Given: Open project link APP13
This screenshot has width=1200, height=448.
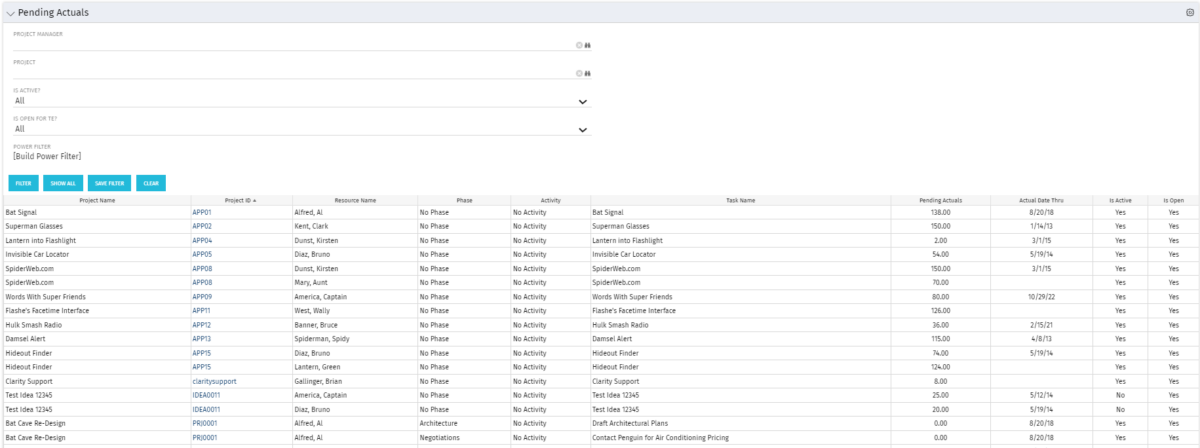Looking at the screenshot, I should pos(202,339).
